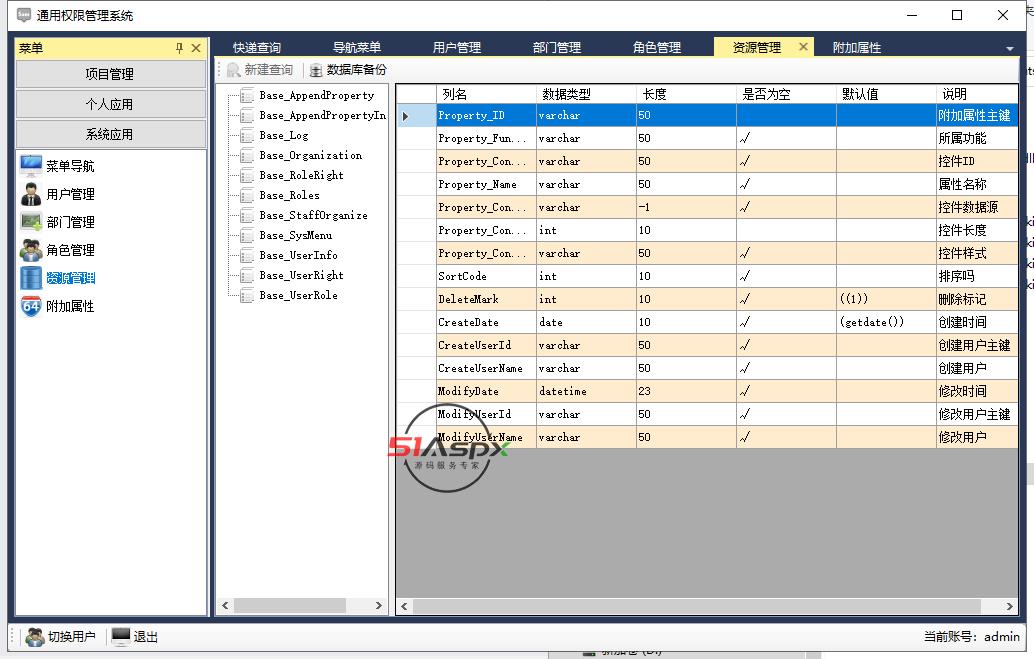Switch to the 角色管理 tab
The image size is (1034, 659).
coord(657,47)
